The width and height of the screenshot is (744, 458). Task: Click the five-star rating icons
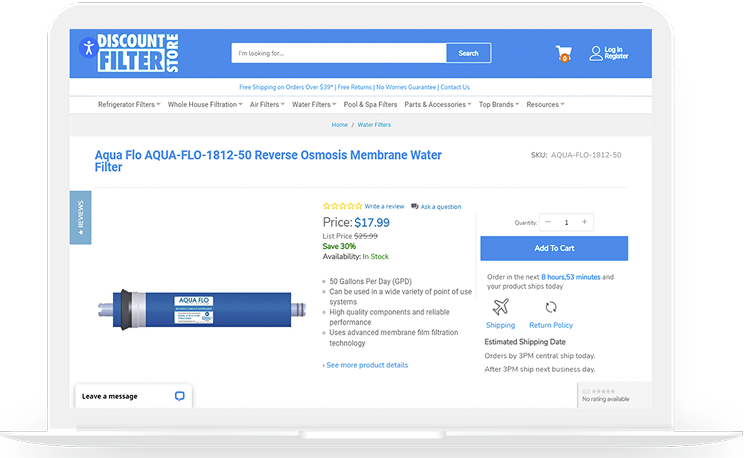[x=342, y=206]
